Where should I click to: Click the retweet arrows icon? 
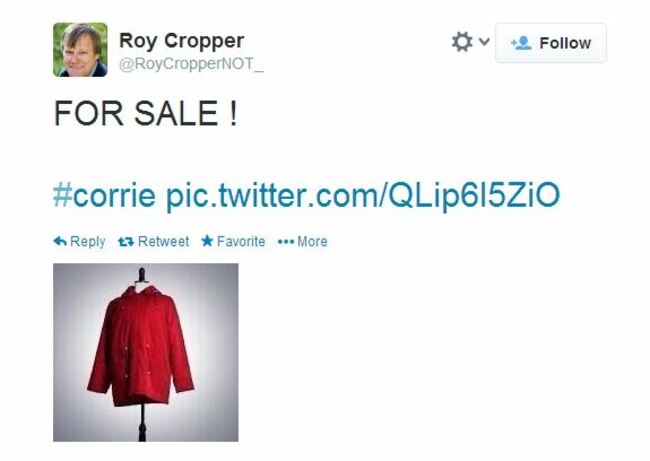[126, 242]
